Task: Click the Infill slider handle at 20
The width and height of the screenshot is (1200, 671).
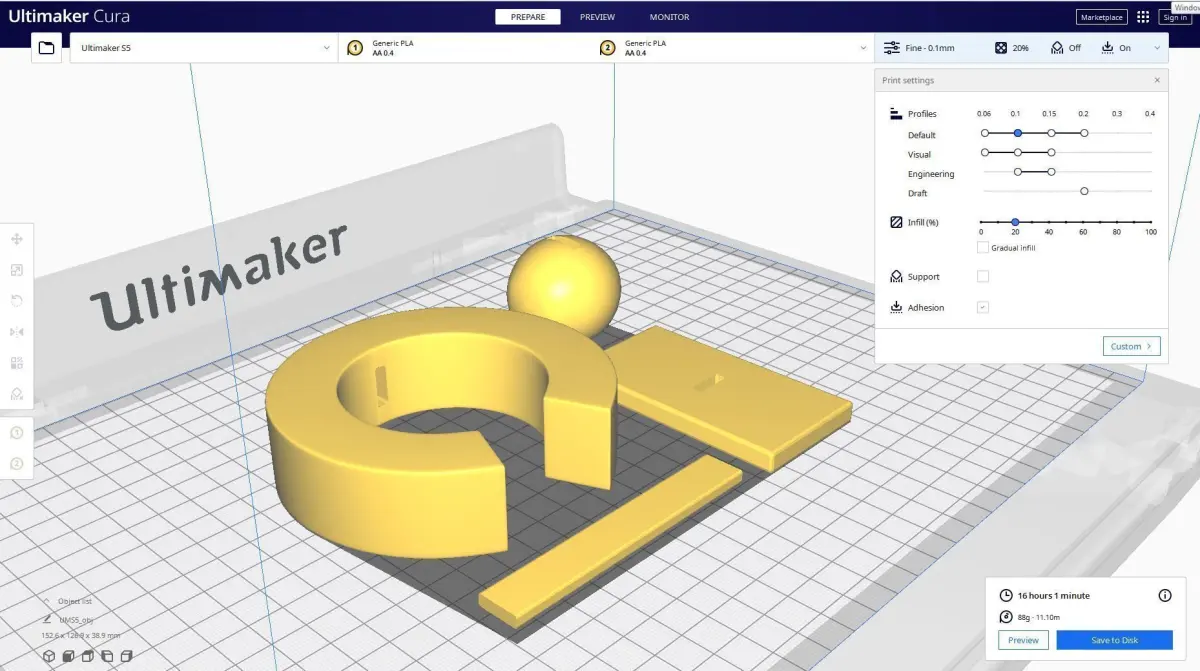Action: 1014,222
